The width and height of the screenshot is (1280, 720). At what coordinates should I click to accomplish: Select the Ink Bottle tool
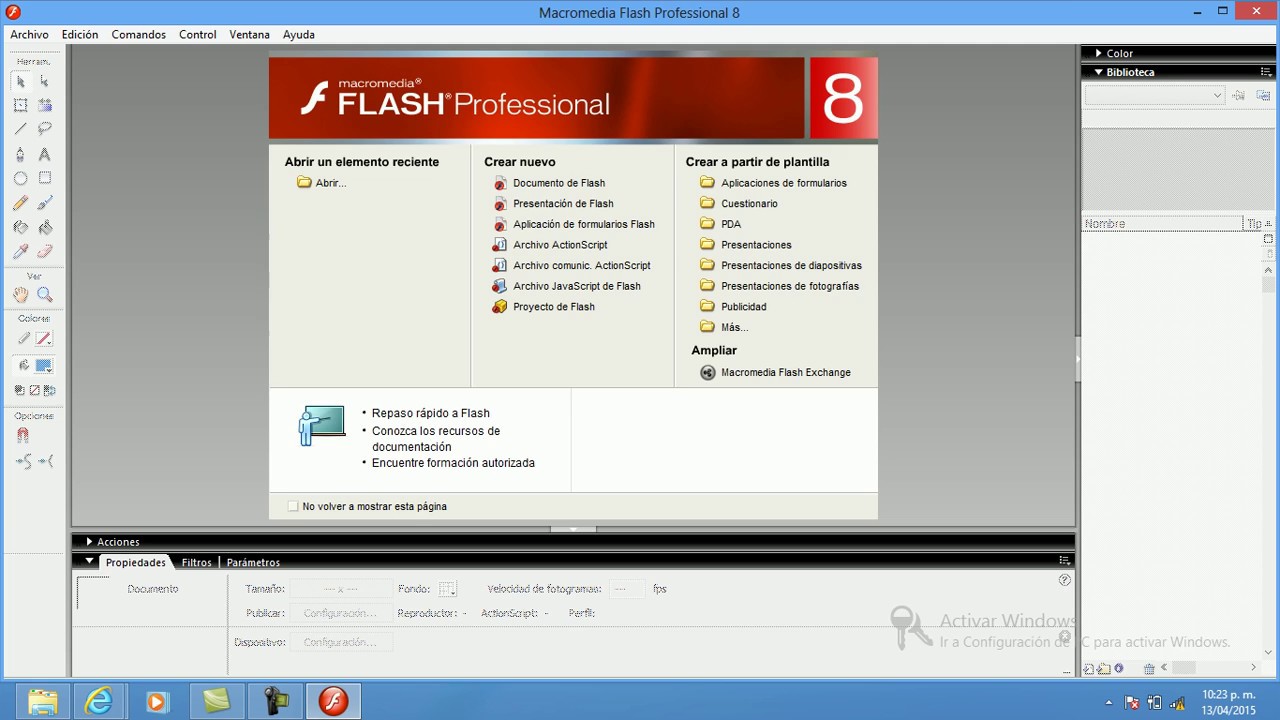(x=20, y=227)
